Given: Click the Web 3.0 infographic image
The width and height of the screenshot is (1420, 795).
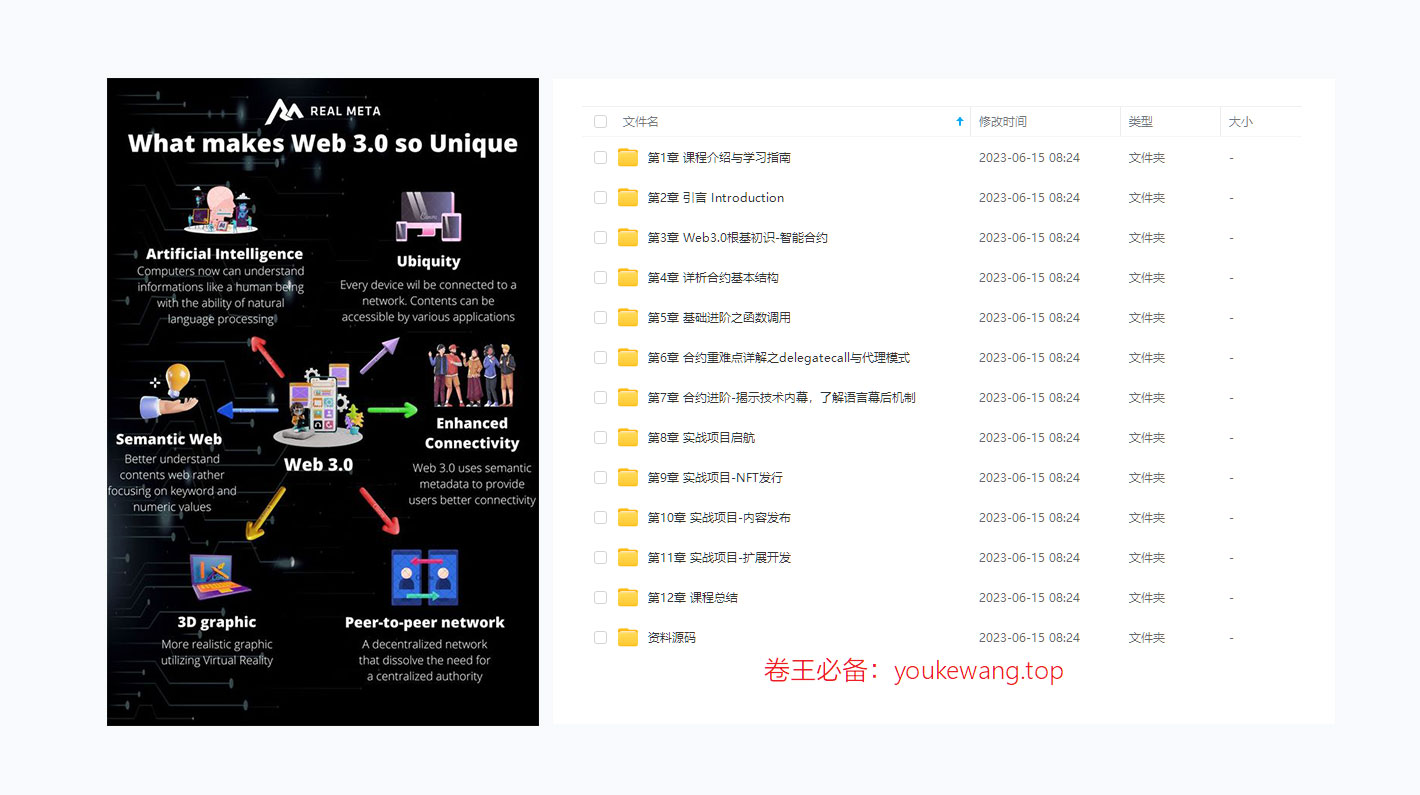Looking at the screenshot, I should (x=323, y=402).
